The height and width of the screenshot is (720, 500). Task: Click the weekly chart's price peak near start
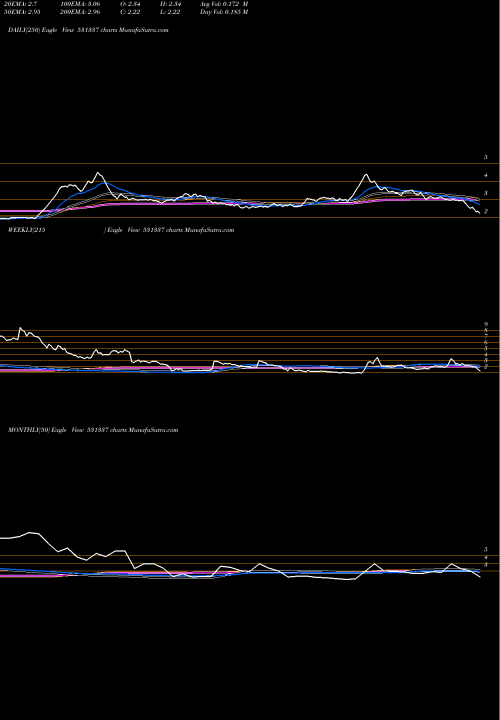click(x=20, y=328)
